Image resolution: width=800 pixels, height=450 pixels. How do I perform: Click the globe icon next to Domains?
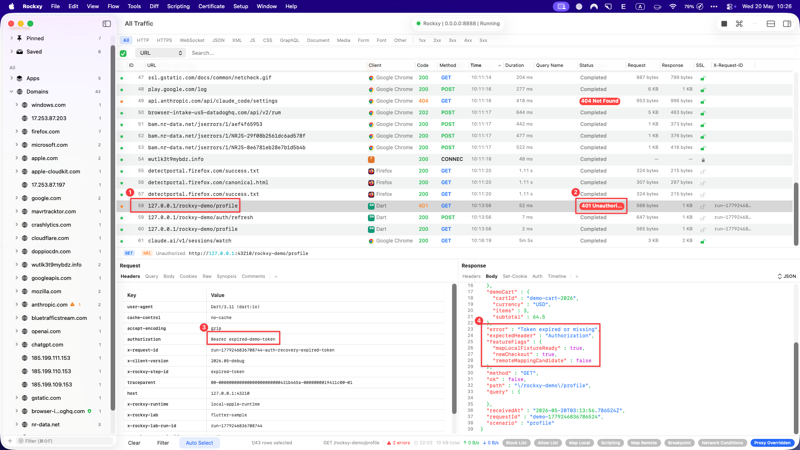point(19,91)
